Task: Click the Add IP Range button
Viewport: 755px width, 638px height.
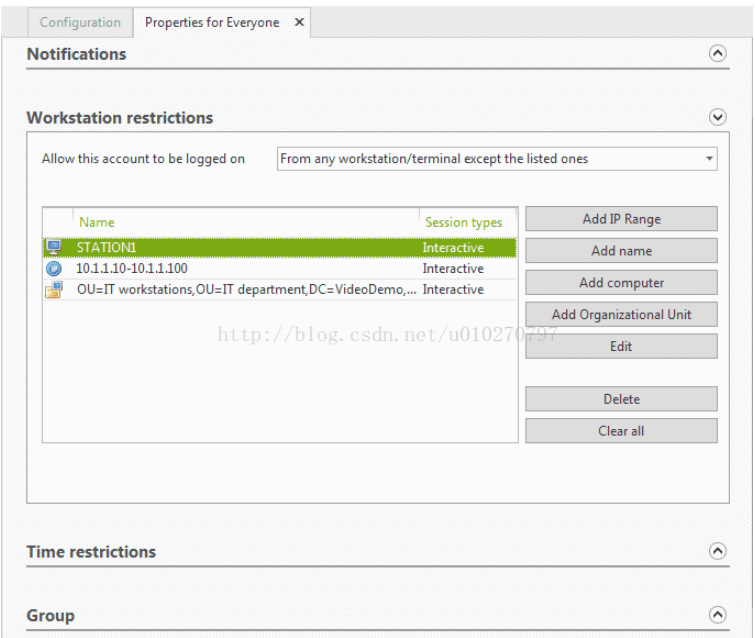Action: click(621, 219)
